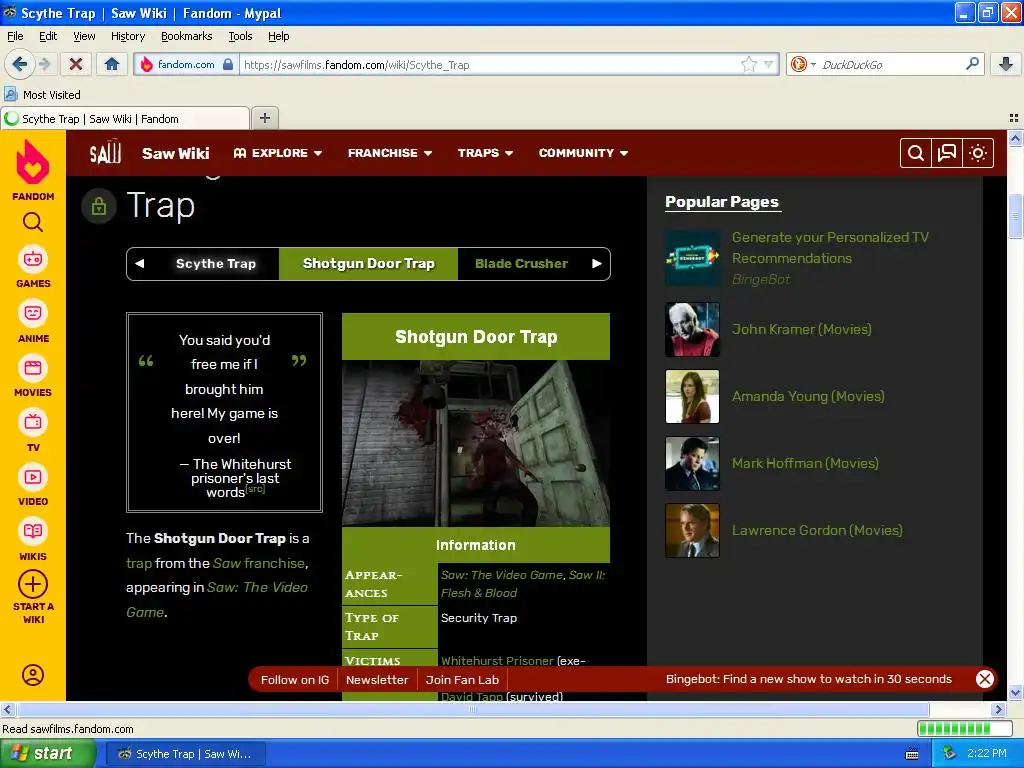Open the Bookmarks menu
Viewport: 1024px width, 768px height.
point(186,36)
